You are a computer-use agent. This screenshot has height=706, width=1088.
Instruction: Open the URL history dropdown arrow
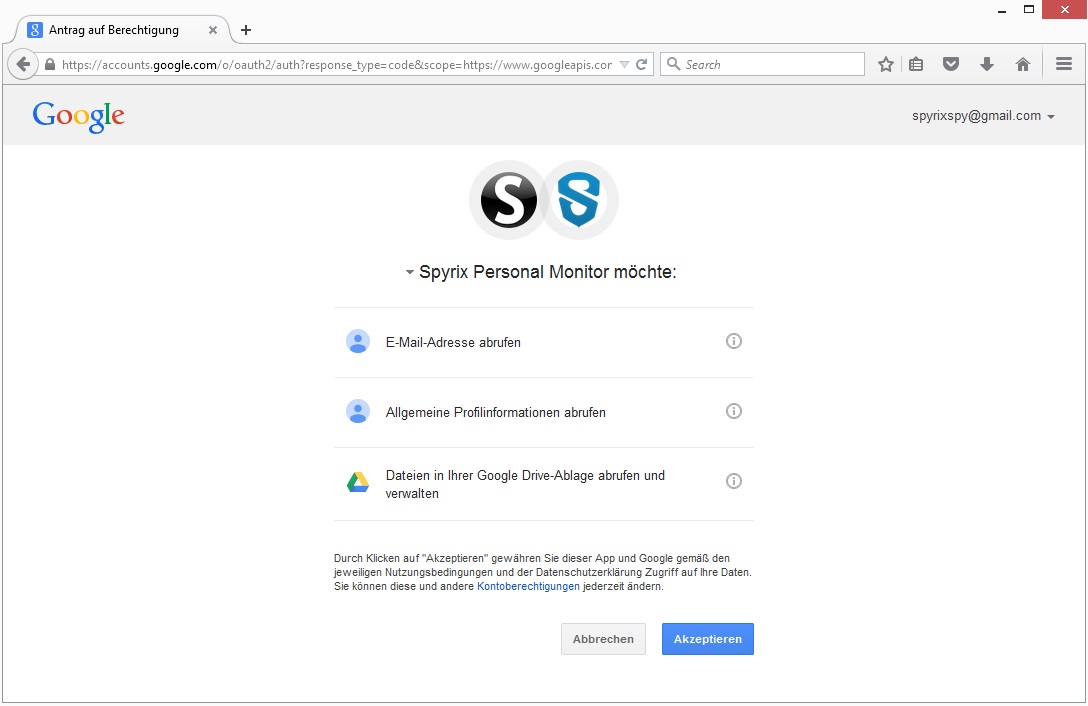click(624, 65)
